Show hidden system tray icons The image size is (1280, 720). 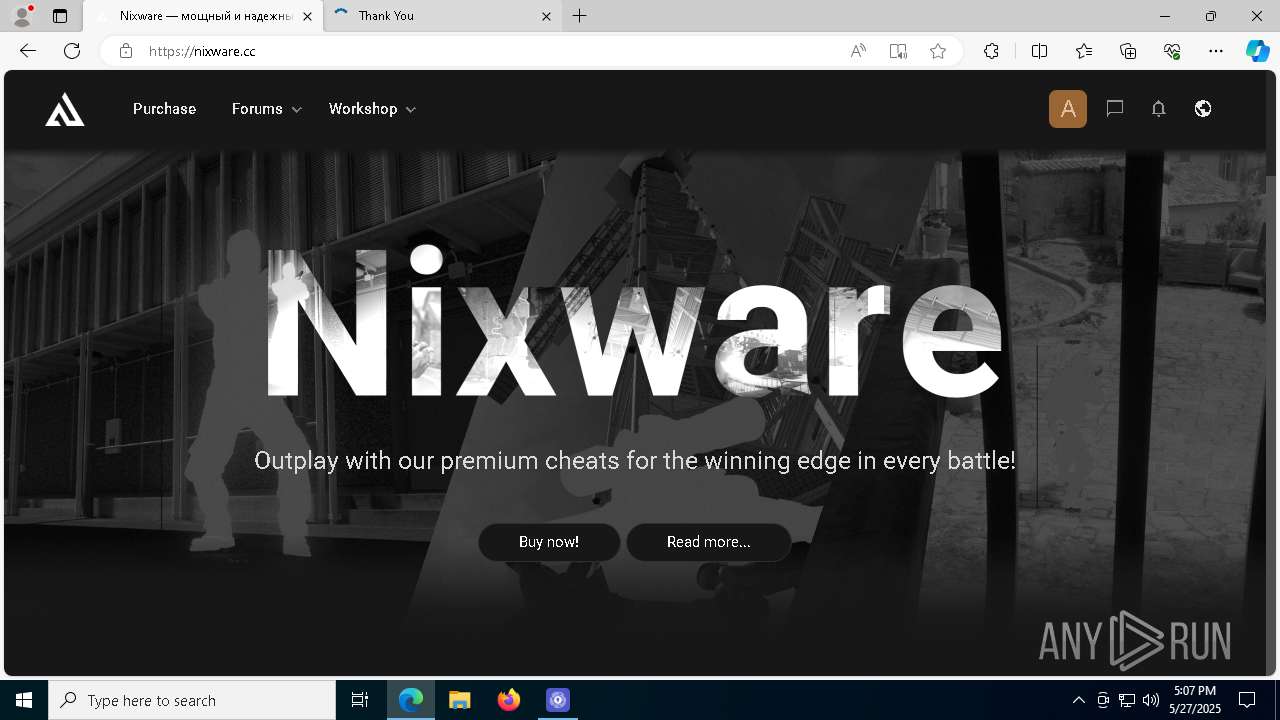pyautogui.click(x=1078, y=700)
